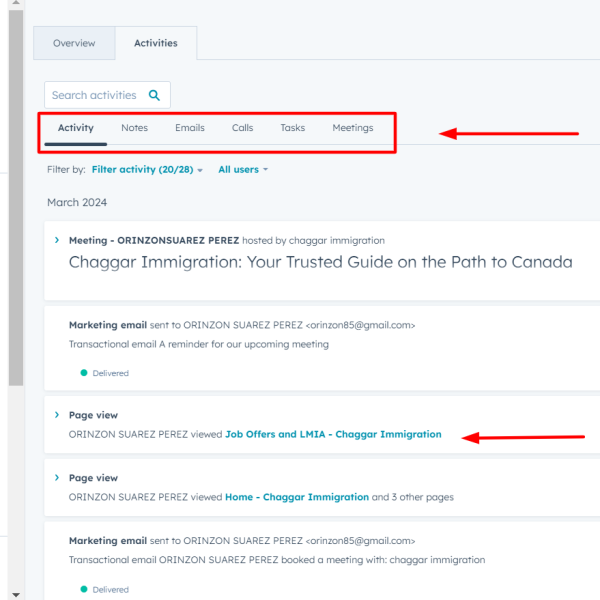Select the Activities tab
This screenshot has width=600, height=600.
coord(156,43)
